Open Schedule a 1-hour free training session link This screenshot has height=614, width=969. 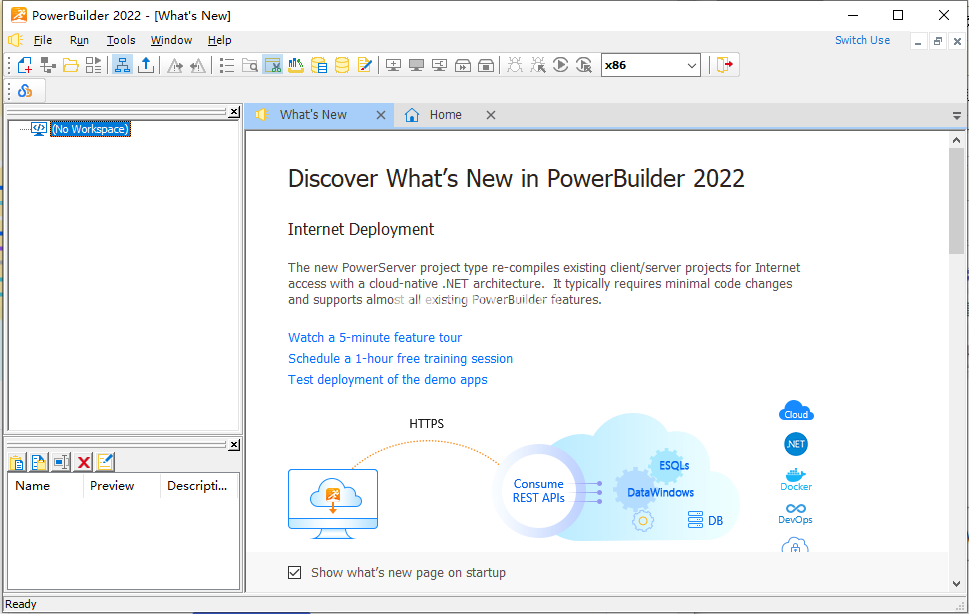click(x=400, y=359)
